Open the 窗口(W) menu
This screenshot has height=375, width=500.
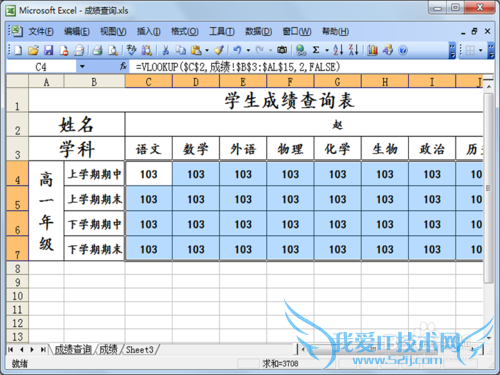click(x=297, y=31)
